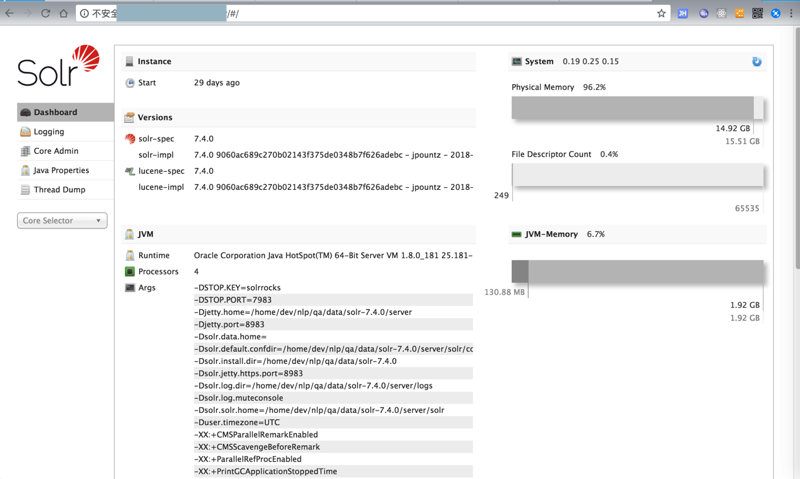Viewport: 800px width, 479px height.
Task: Click the page vertical scrollbar
Action: [x=797, y=148]
